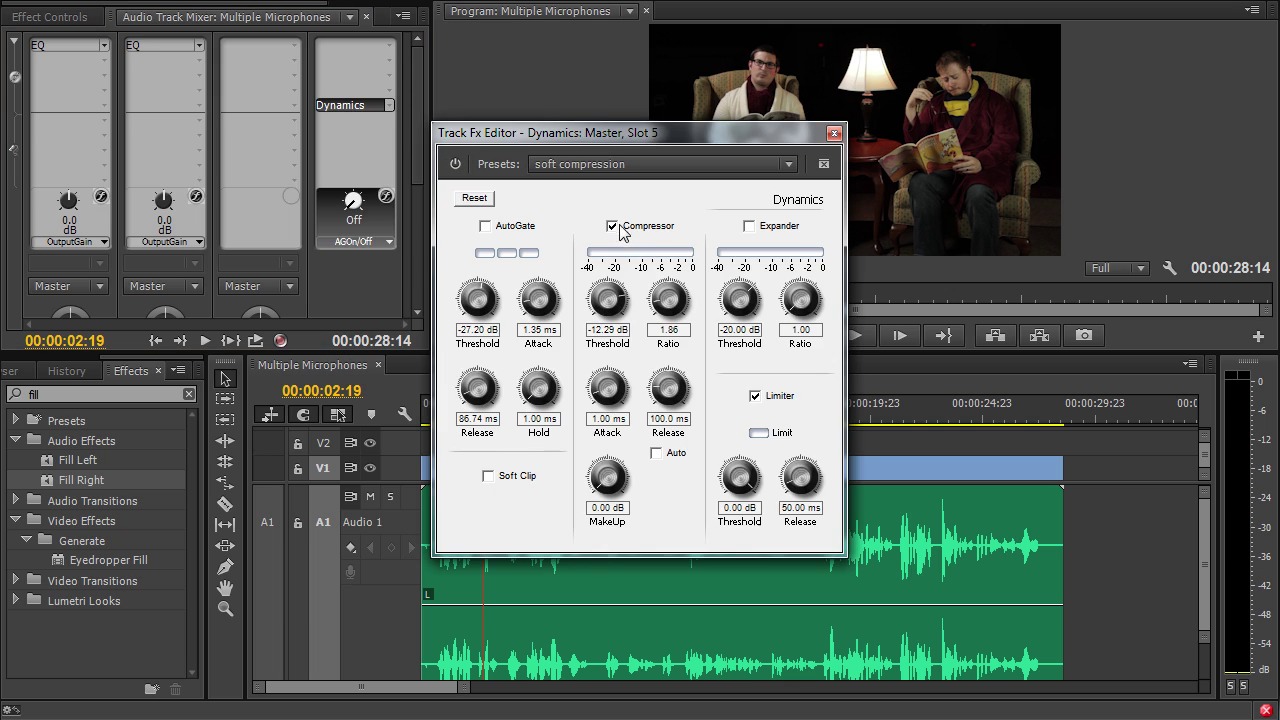The image size is (1280, 720).
Task: Select the Hand tool
Action: pyautogui.click(x=225, y=588)
